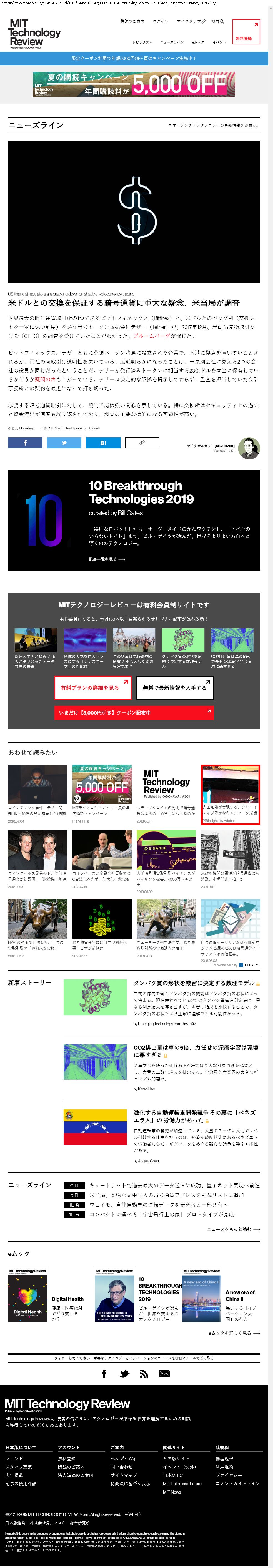Open 10 Breakthrough Technologies 記事一覧を見る link
The image size is (273, 1568).
tap(107, 559)
